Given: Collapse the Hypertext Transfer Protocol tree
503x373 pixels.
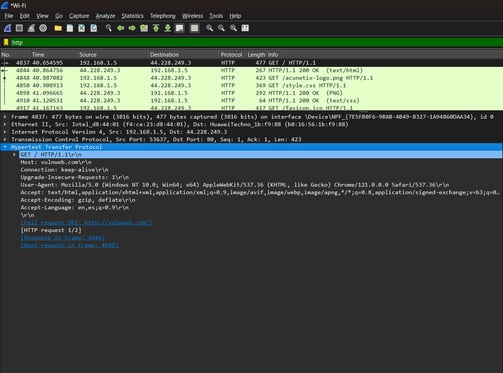Looking at the screenshot, I should click(5, 147).
